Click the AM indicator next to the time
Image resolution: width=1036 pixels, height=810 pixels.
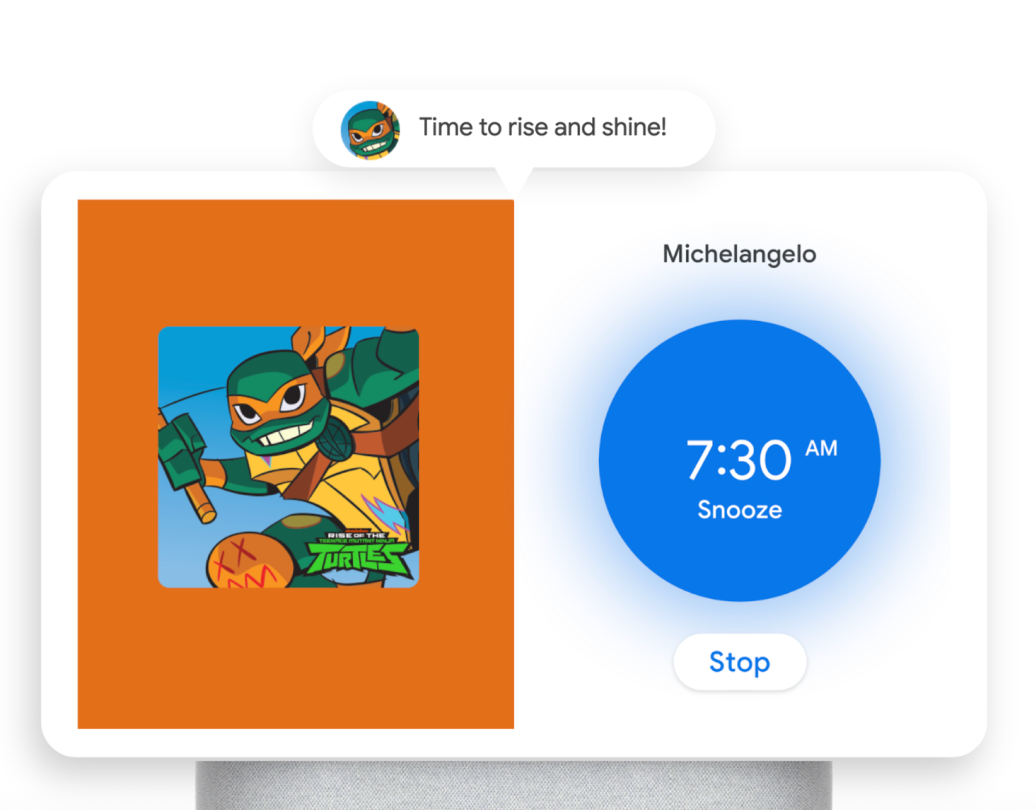tap(821, 449)
